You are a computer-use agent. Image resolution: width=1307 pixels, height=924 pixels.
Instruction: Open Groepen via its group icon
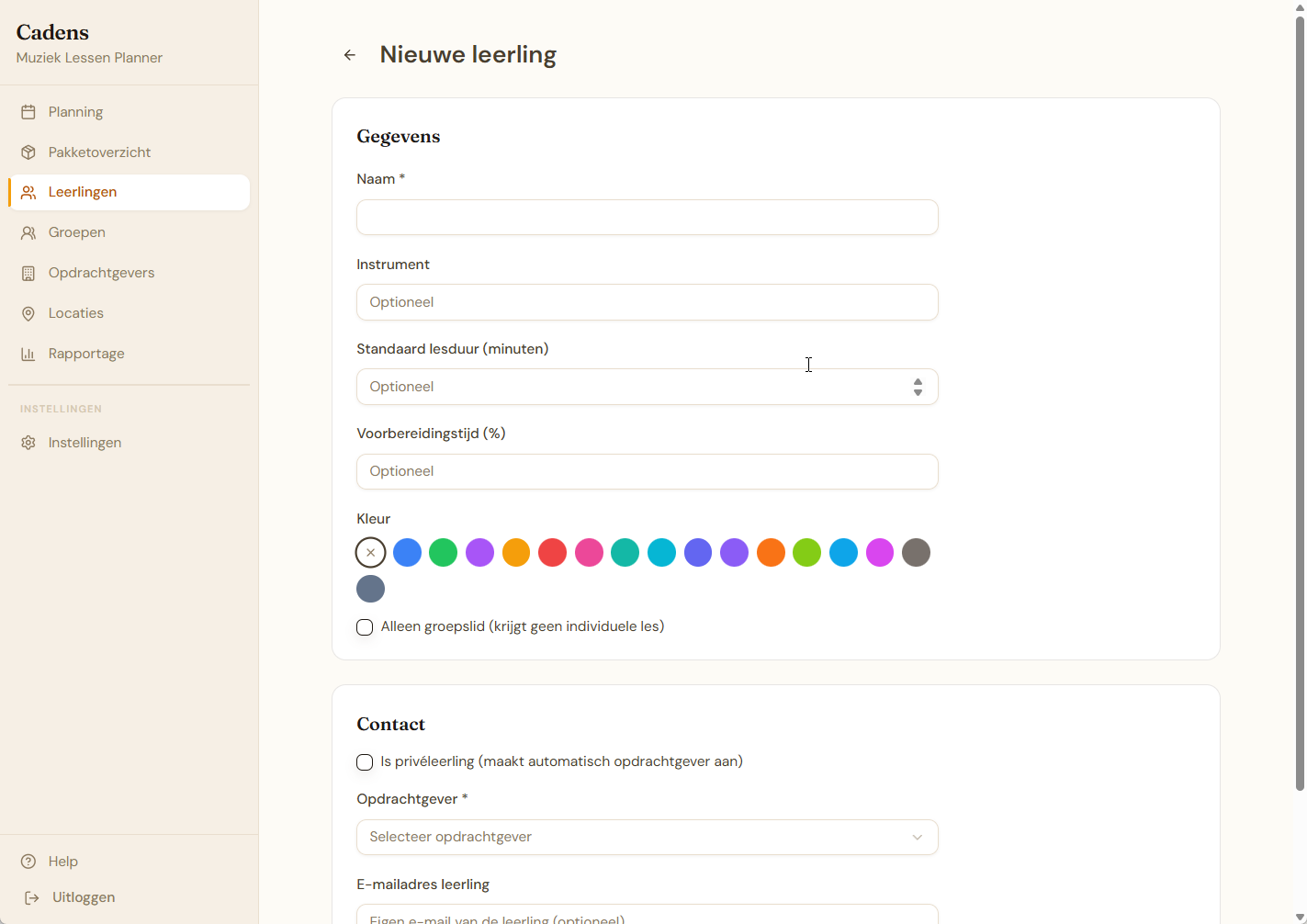pyautogui.click(x=28, y=231)
